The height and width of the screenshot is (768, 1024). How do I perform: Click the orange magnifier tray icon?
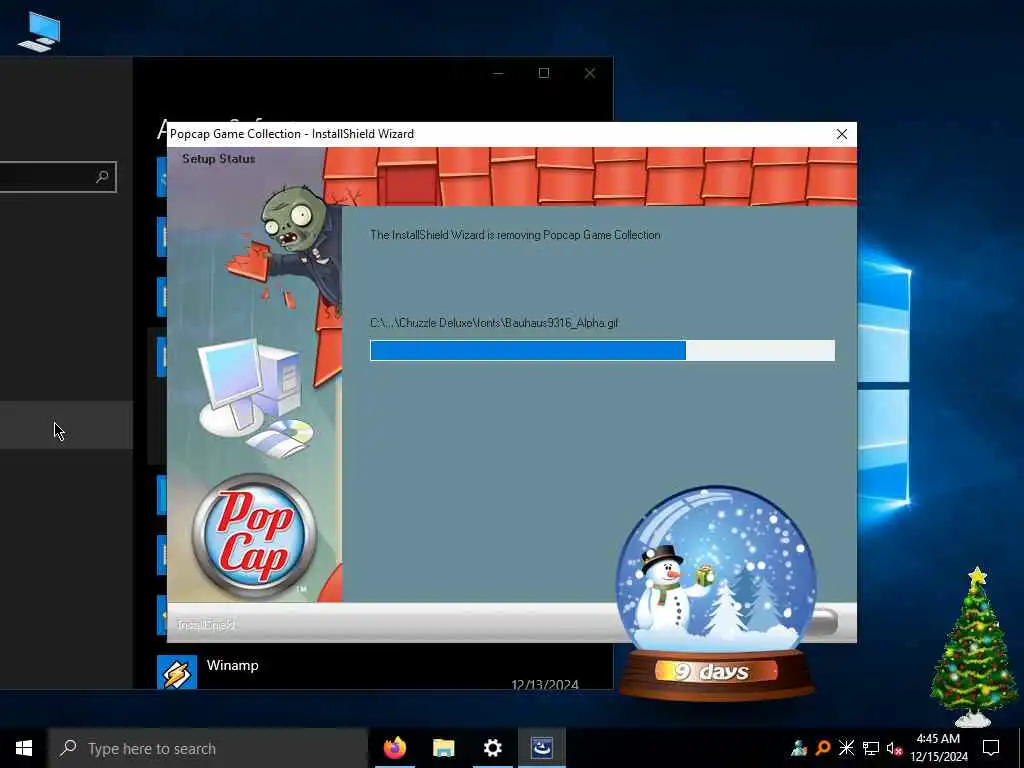823,748
